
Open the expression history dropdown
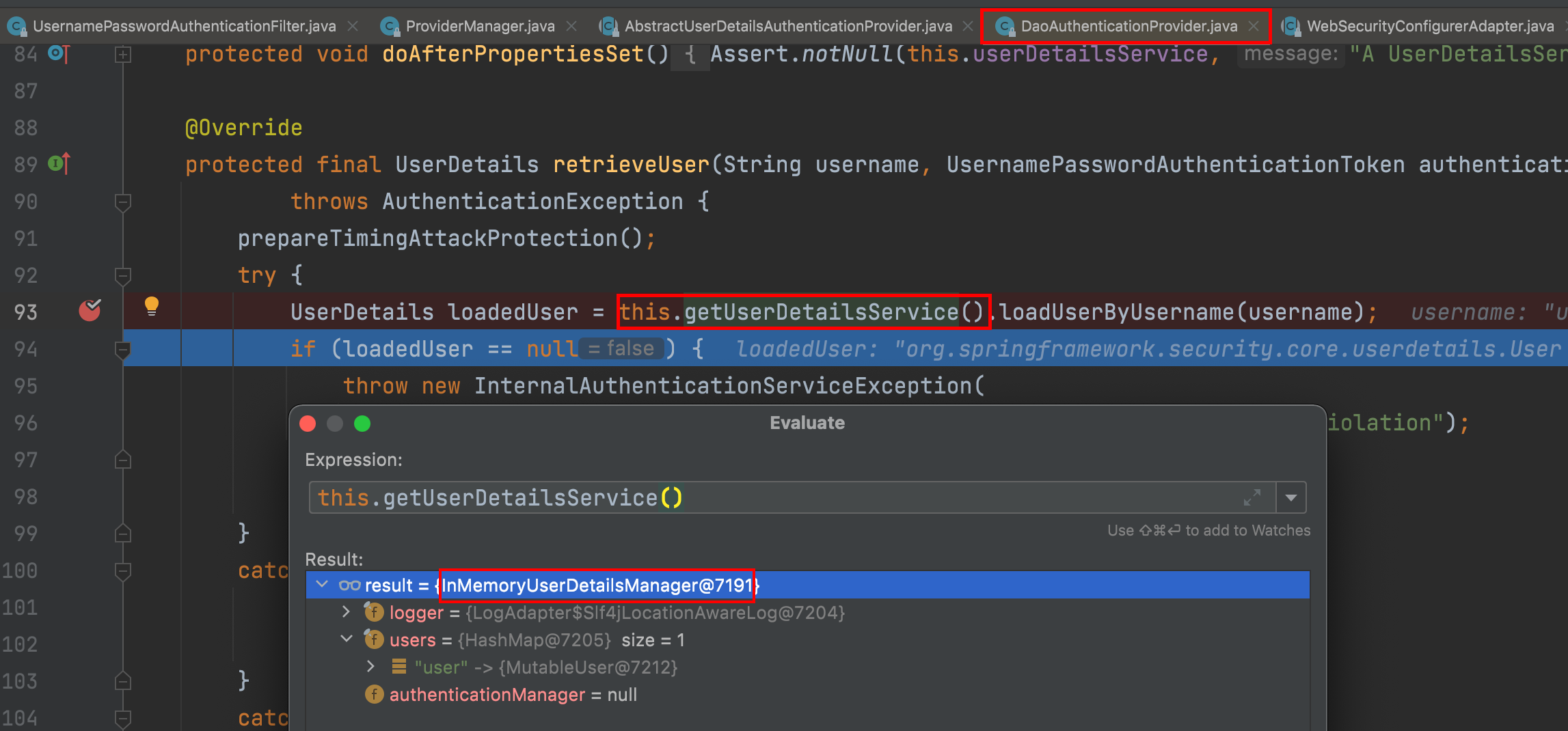(1291, 497)
